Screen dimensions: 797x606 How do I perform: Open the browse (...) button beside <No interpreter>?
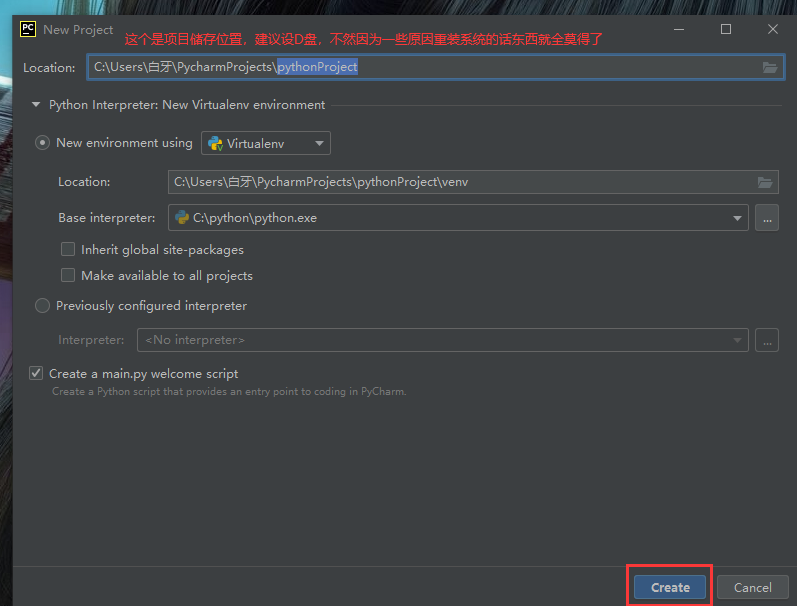(767, 340)
